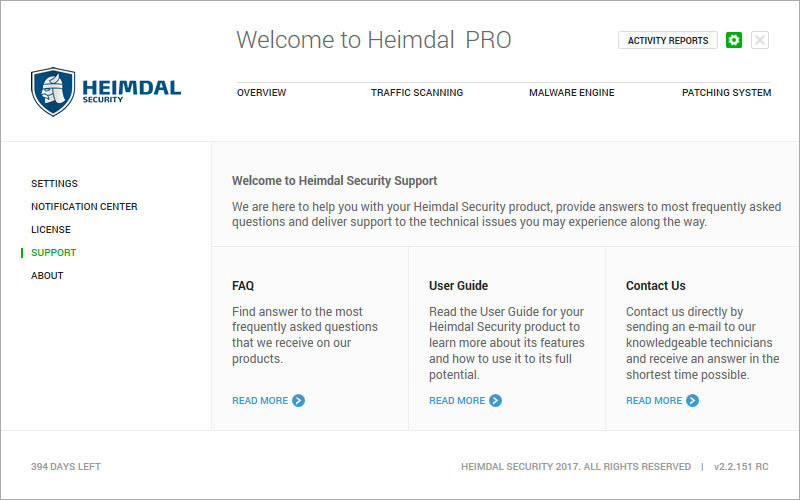The image size is (800, 500).
Task: Click the 394 Days Left label
Action: tap(66, 466)
